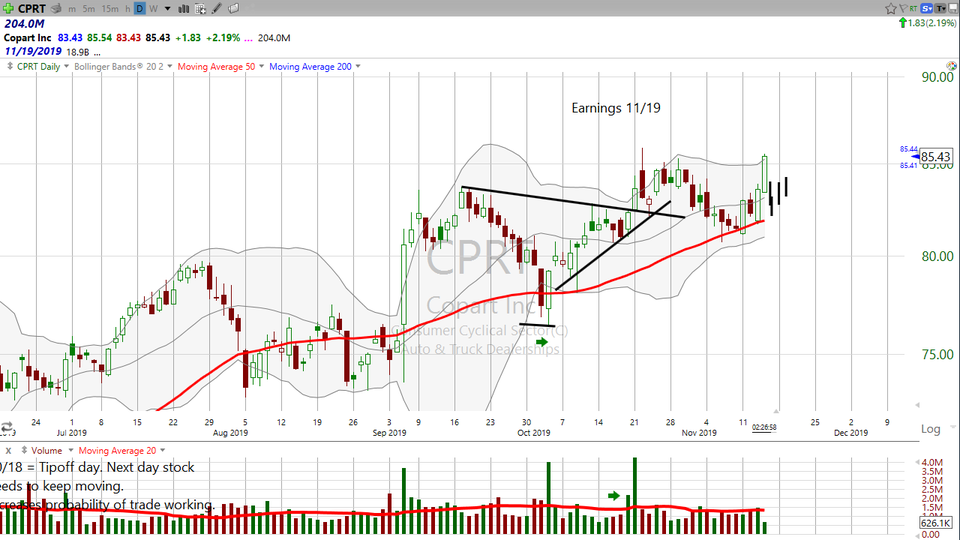Switch to the 5m timeframe
The width and height of the screenshot is (960, 540).
coord(89,9)
